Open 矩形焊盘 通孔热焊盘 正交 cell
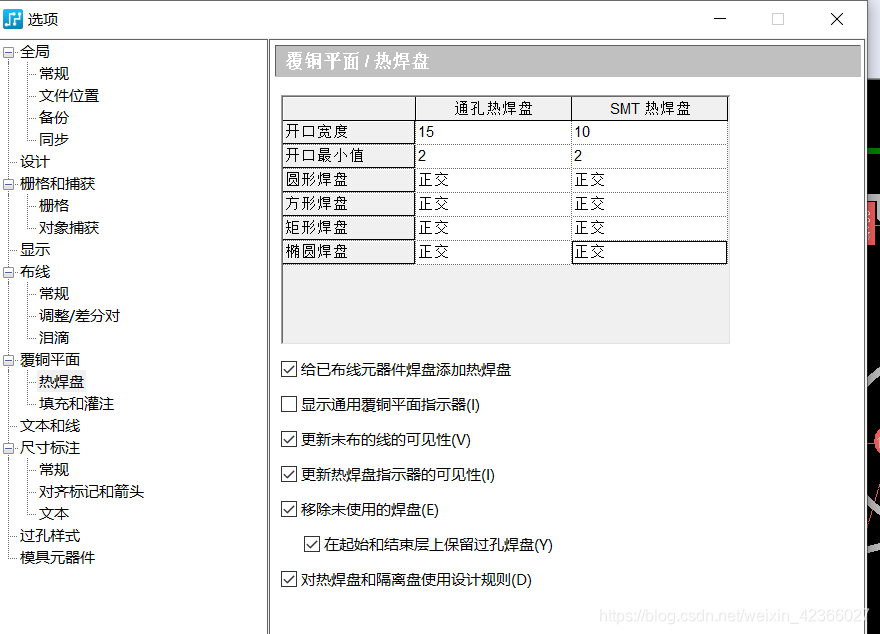 [493, 228]
